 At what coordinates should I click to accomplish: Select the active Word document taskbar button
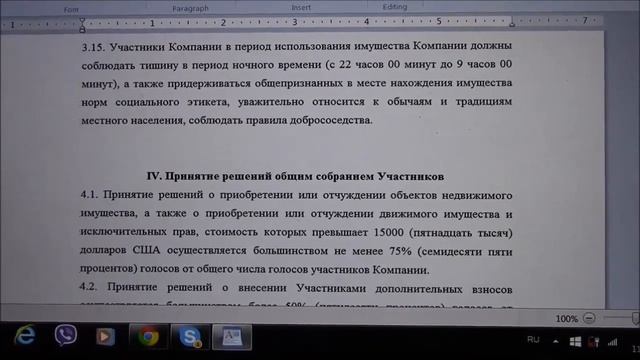(x=231, y=337)
